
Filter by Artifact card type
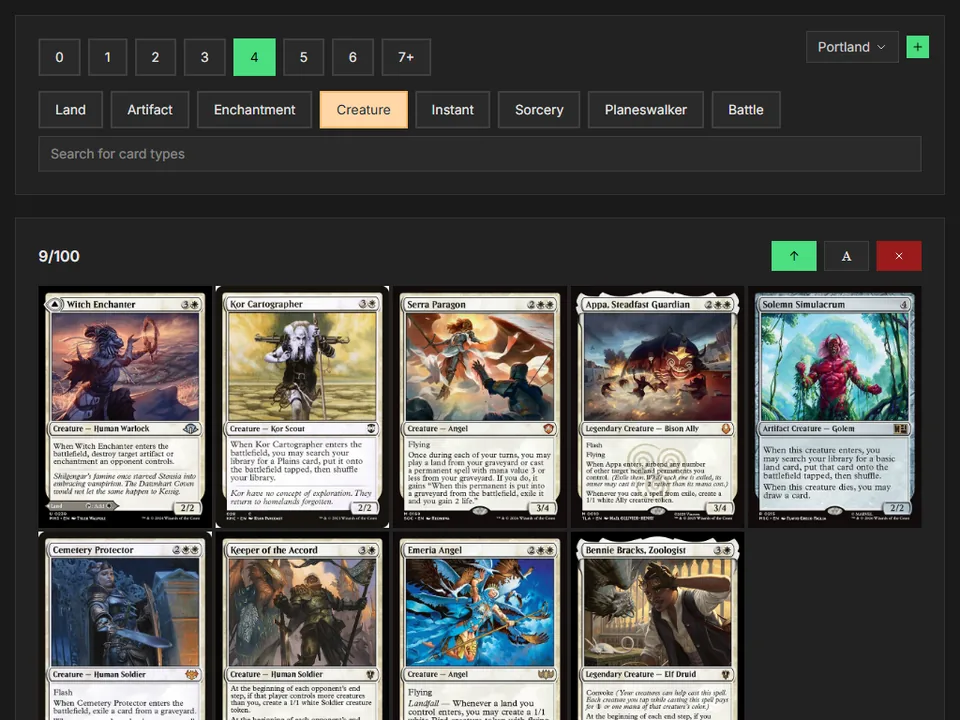coord(150,110)
